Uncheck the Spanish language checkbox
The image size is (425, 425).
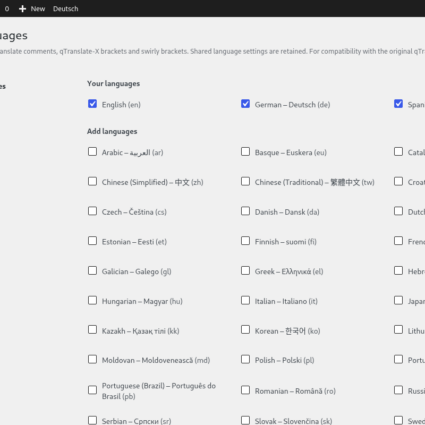coord(398,104)
